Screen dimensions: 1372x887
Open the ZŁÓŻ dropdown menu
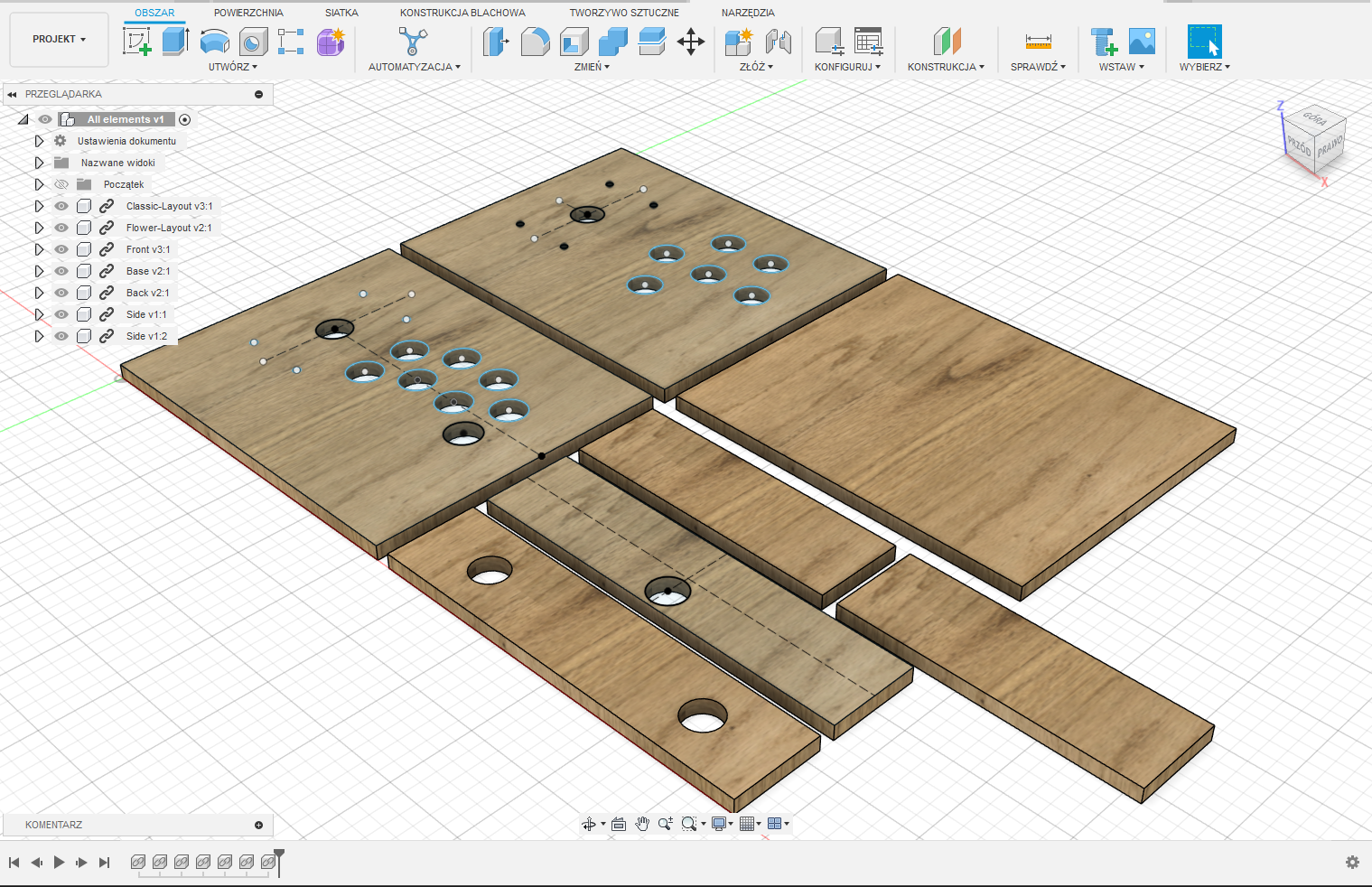click(756, 67)
